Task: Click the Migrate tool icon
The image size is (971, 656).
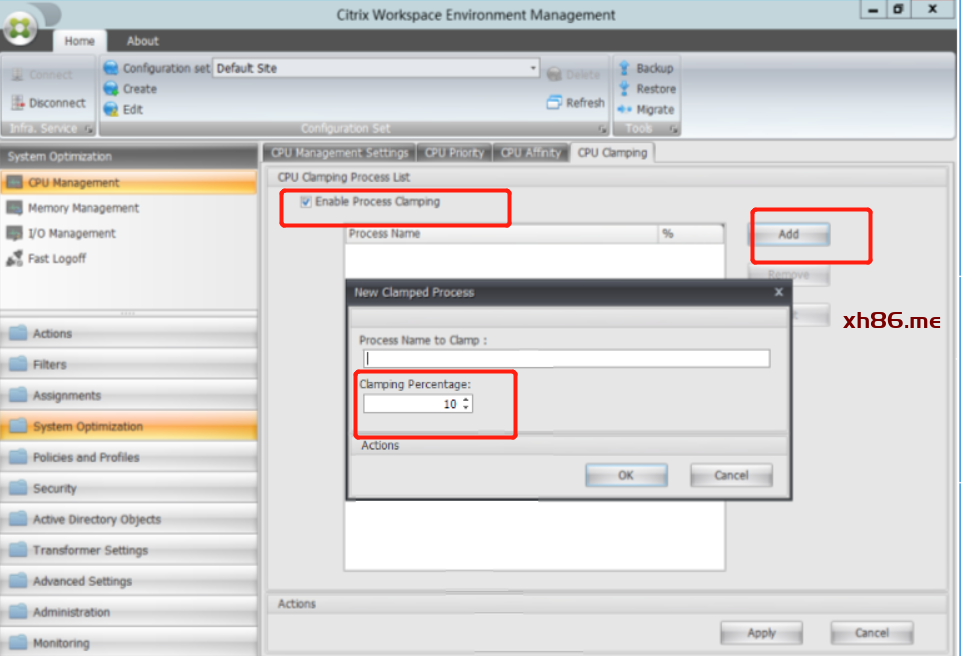Action: pyautogui.click(x=624, y=110)
